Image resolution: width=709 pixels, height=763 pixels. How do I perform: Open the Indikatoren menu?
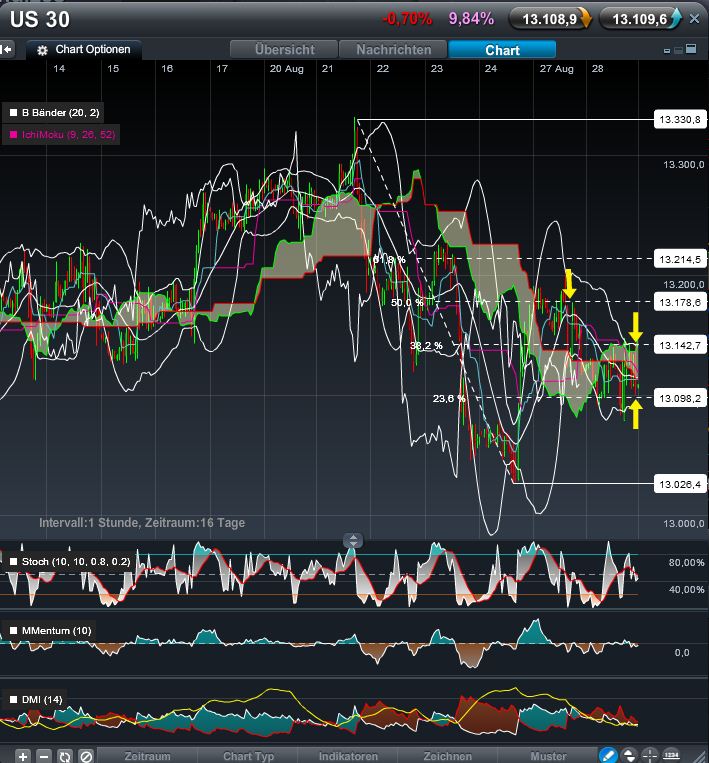click(348, 756)
